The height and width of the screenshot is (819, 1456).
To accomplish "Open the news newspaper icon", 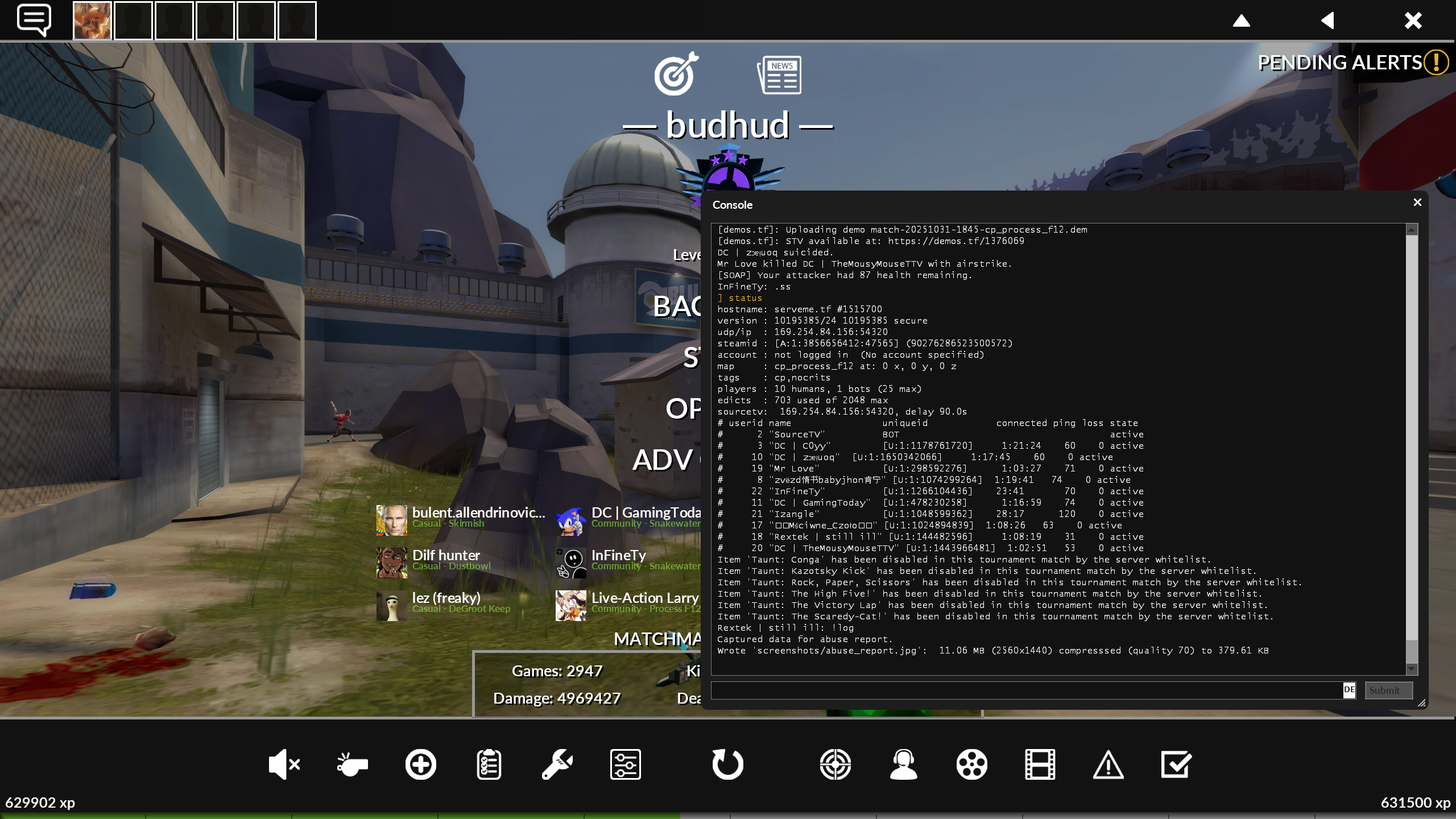I will 779,75.
